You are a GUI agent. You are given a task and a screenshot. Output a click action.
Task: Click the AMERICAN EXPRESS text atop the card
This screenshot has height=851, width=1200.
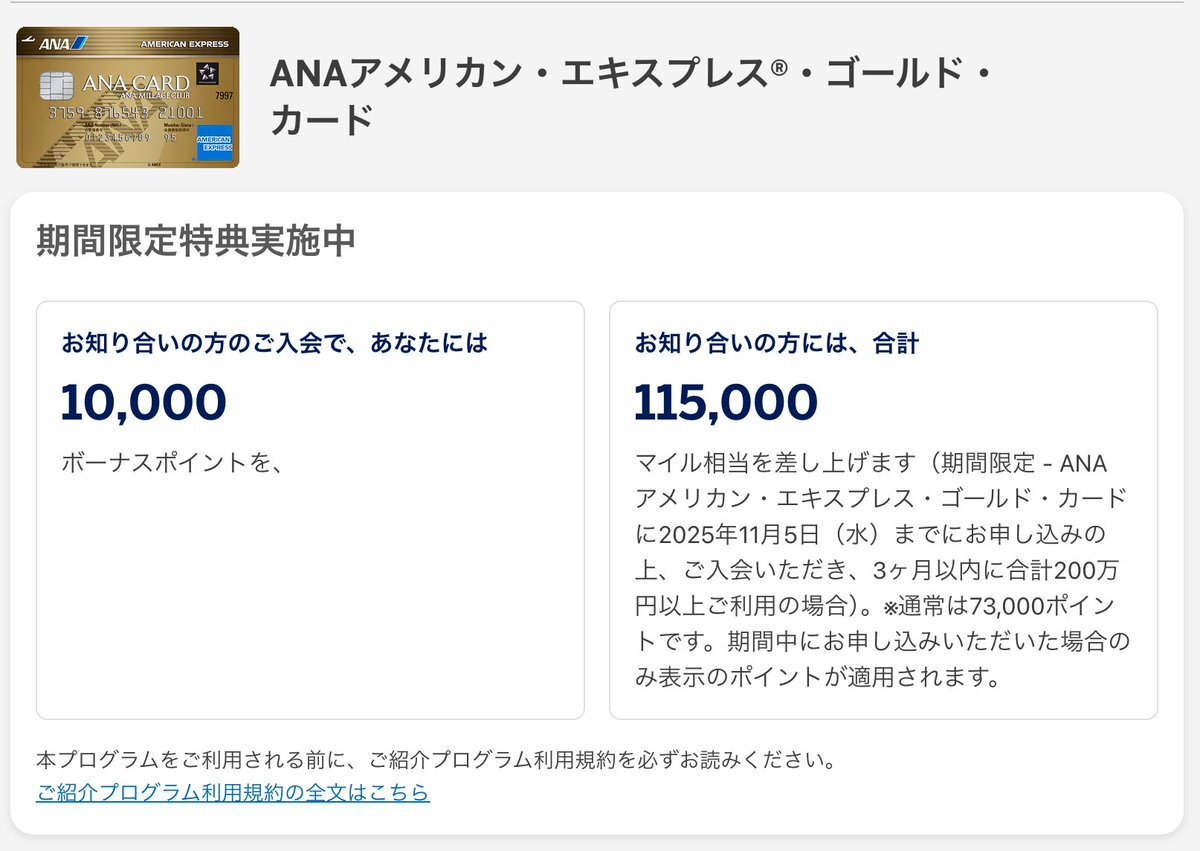186,44
